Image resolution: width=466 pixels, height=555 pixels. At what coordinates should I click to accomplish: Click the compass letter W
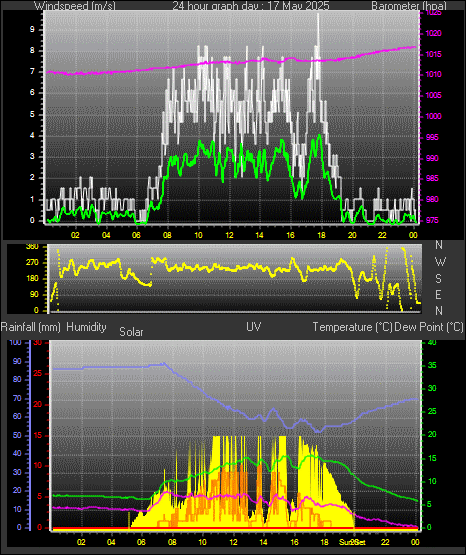pos(440,262)
